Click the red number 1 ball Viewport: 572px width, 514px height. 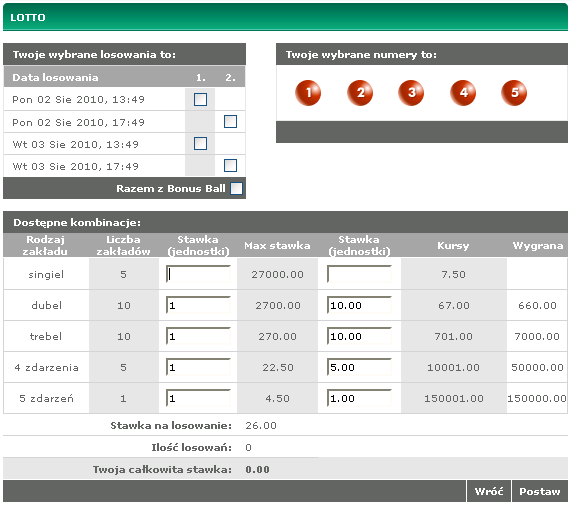coord(308,93)
